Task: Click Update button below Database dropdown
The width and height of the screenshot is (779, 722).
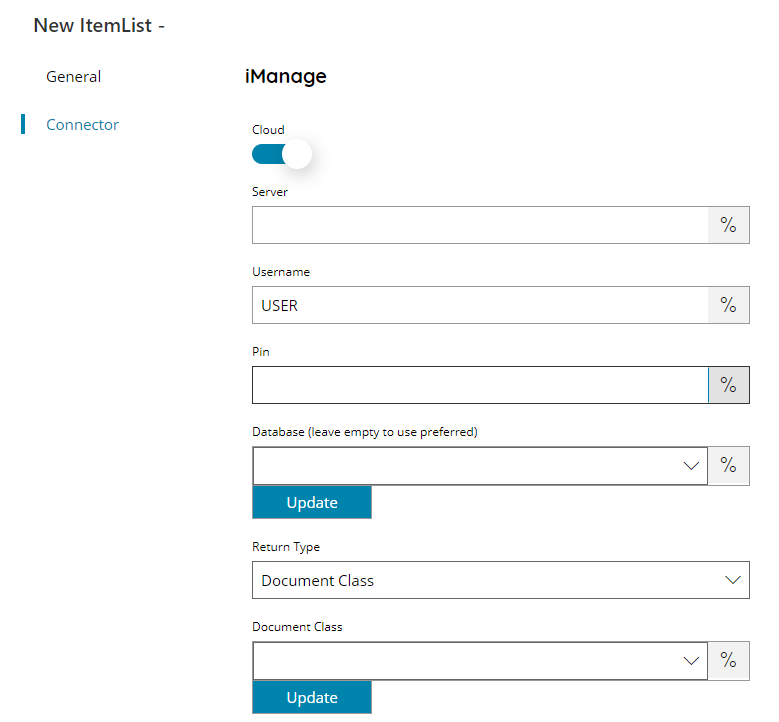Action: (312, 502)
